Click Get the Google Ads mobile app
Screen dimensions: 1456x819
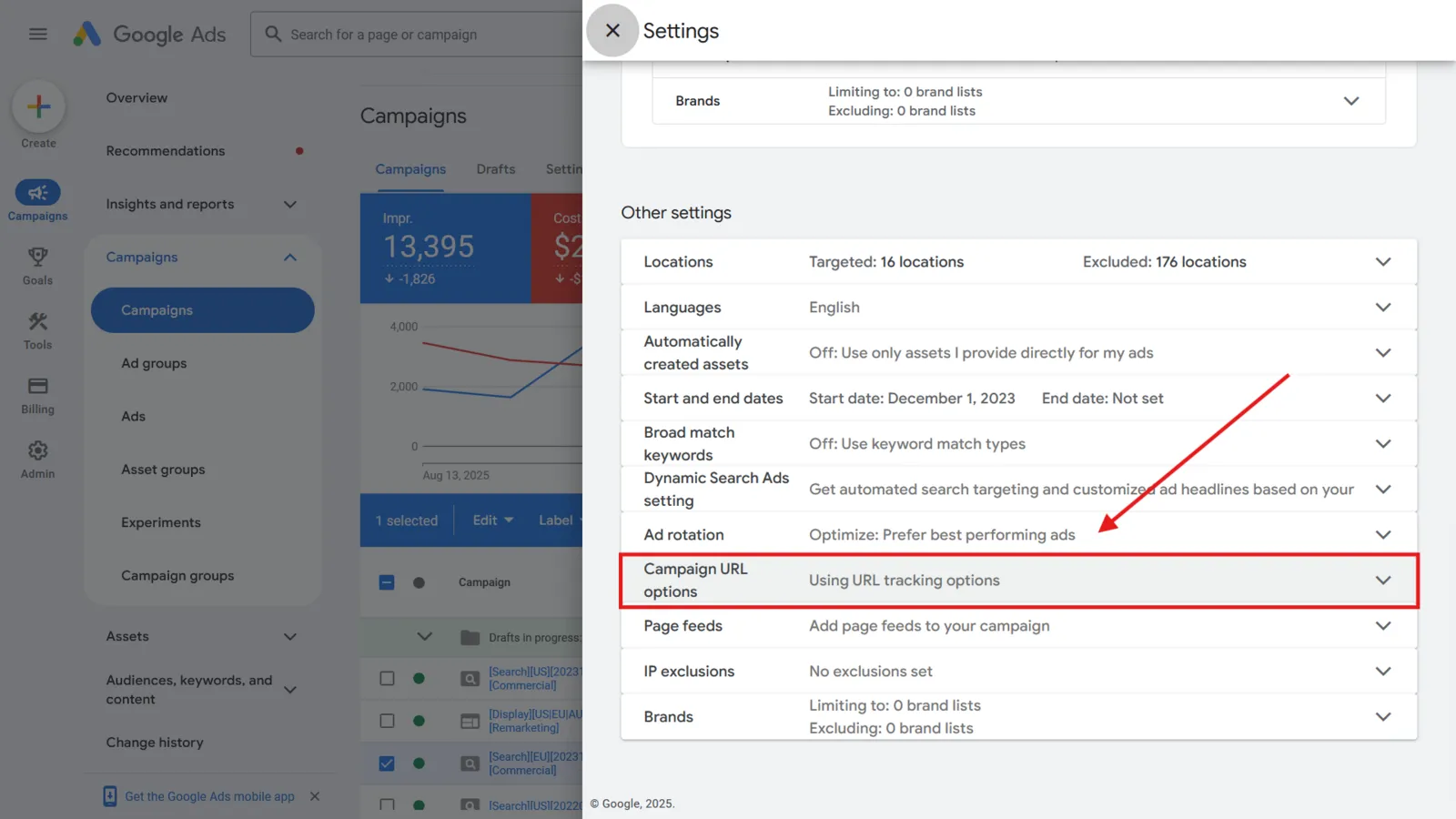[210, 796]
